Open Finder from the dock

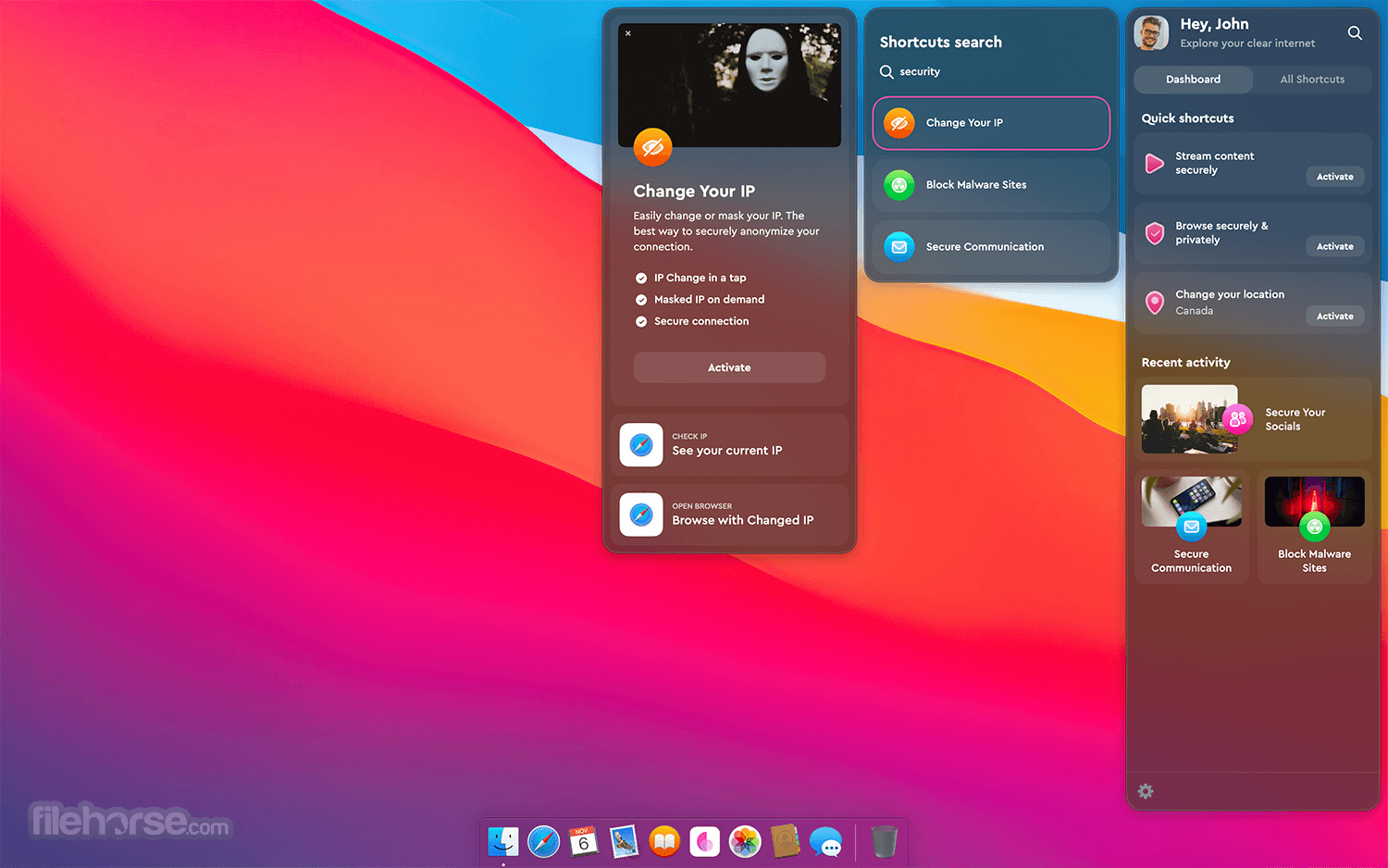pyautogui.click(x=503, y=841)
